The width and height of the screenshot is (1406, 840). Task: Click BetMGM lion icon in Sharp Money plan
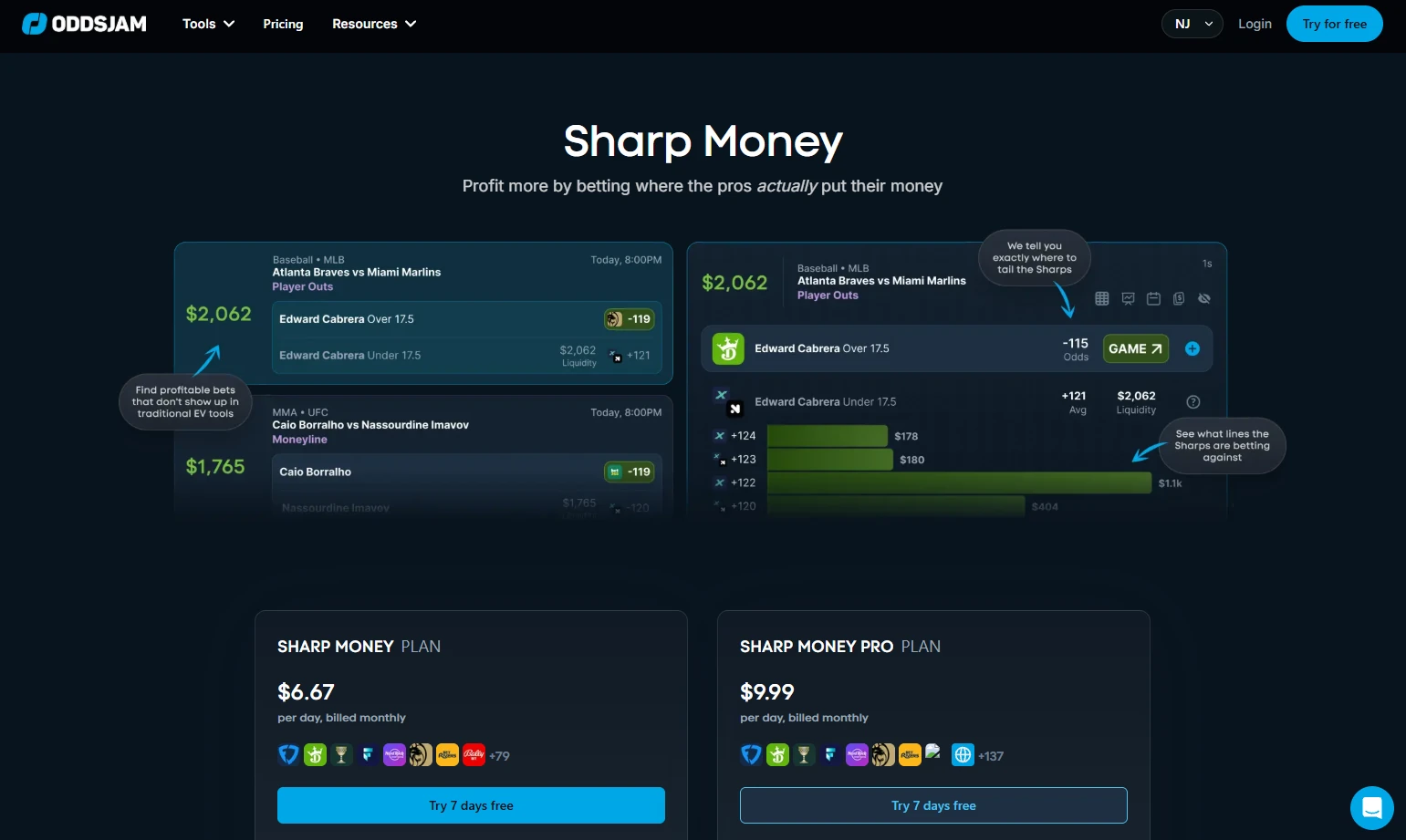421,755
